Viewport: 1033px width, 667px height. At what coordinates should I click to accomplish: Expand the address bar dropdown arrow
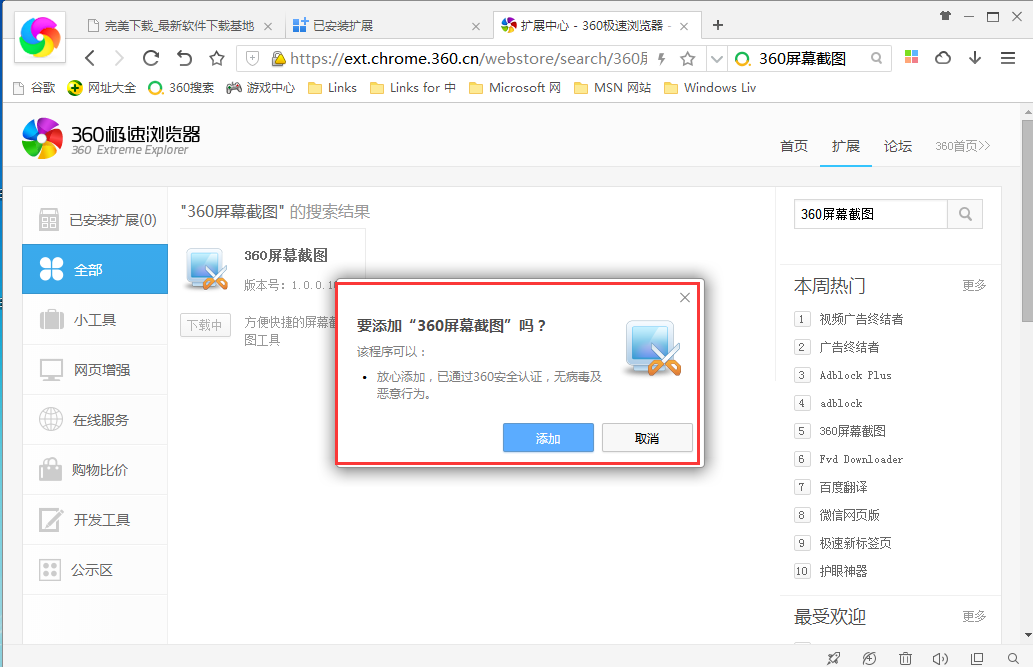coord(717,59)
